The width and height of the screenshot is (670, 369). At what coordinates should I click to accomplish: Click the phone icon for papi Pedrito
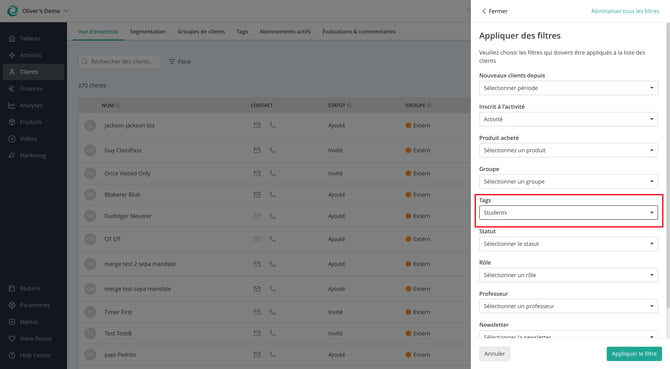pos(272,354)
